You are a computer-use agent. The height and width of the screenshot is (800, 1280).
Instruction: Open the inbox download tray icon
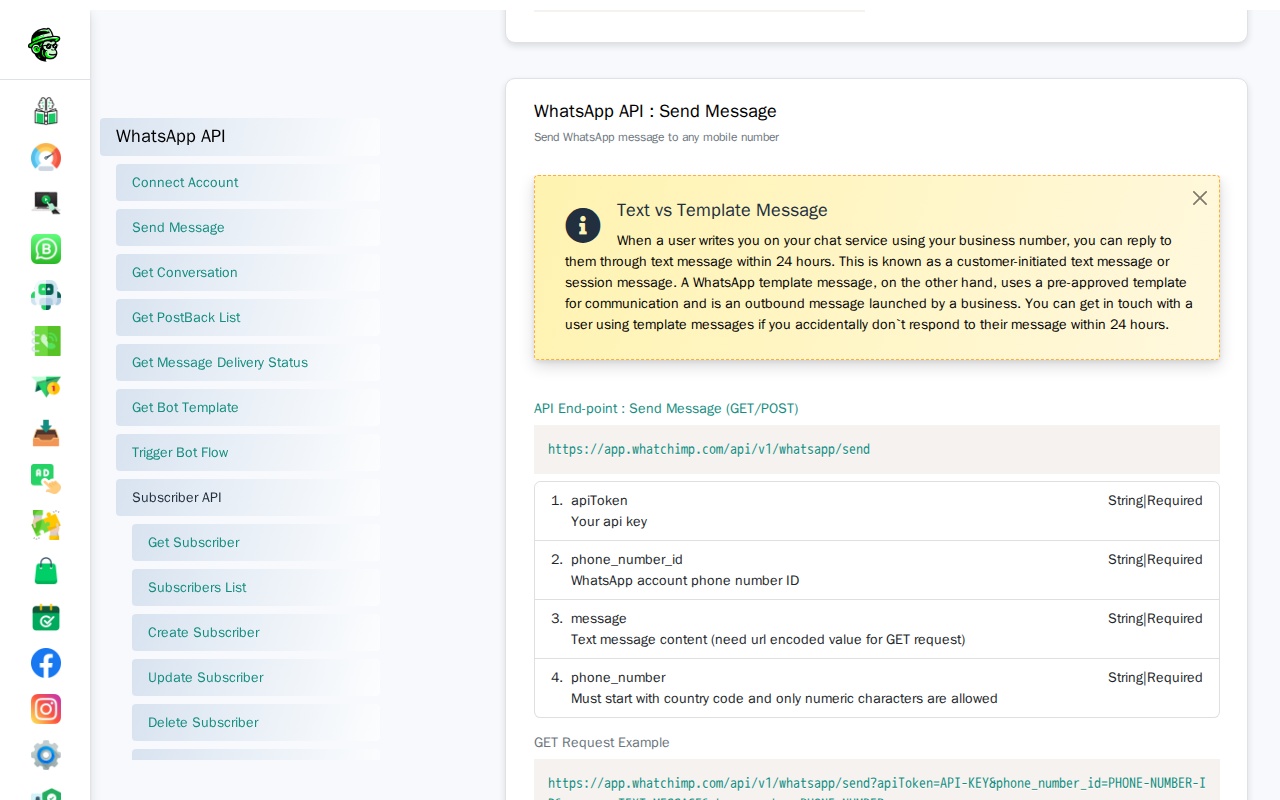46,433
